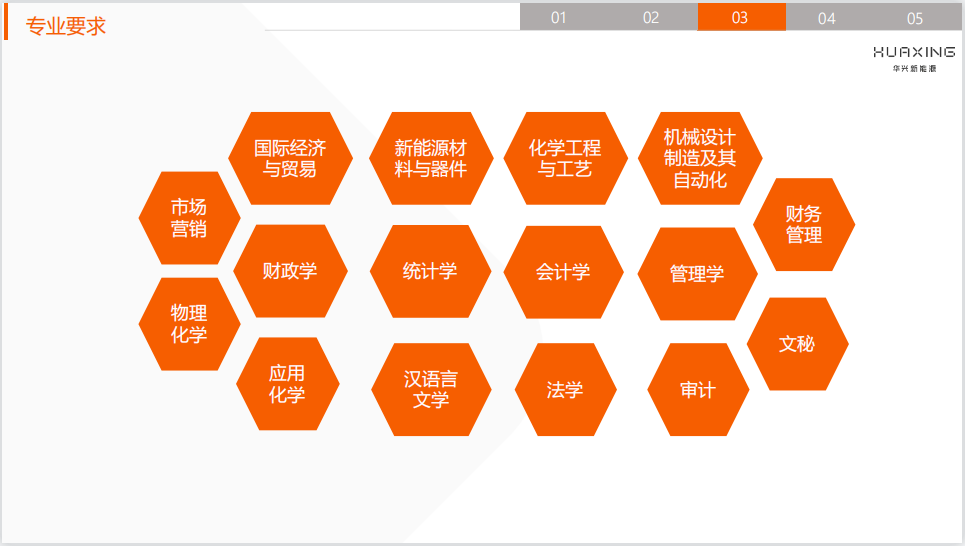Viewport: 965px width, 546px height.
Task: Switch to section tab 02
Action: 651,18
